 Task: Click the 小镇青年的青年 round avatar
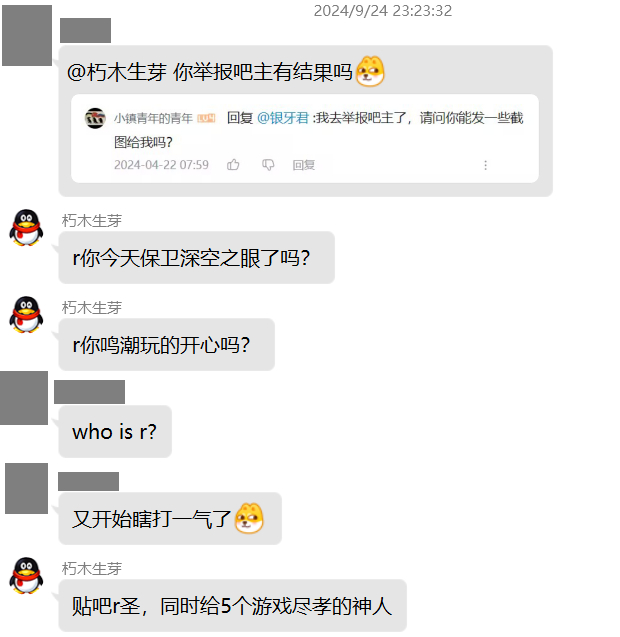click(95, 118)
